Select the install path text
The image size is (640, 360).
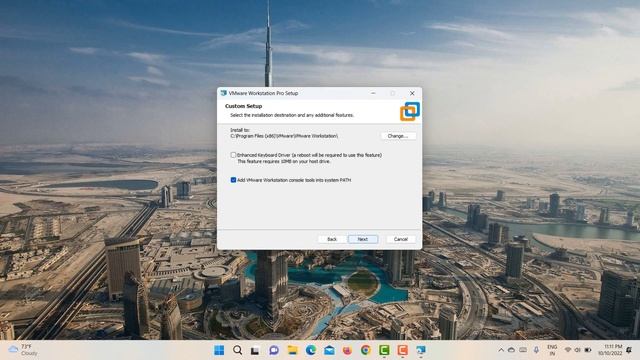point(284,136)
